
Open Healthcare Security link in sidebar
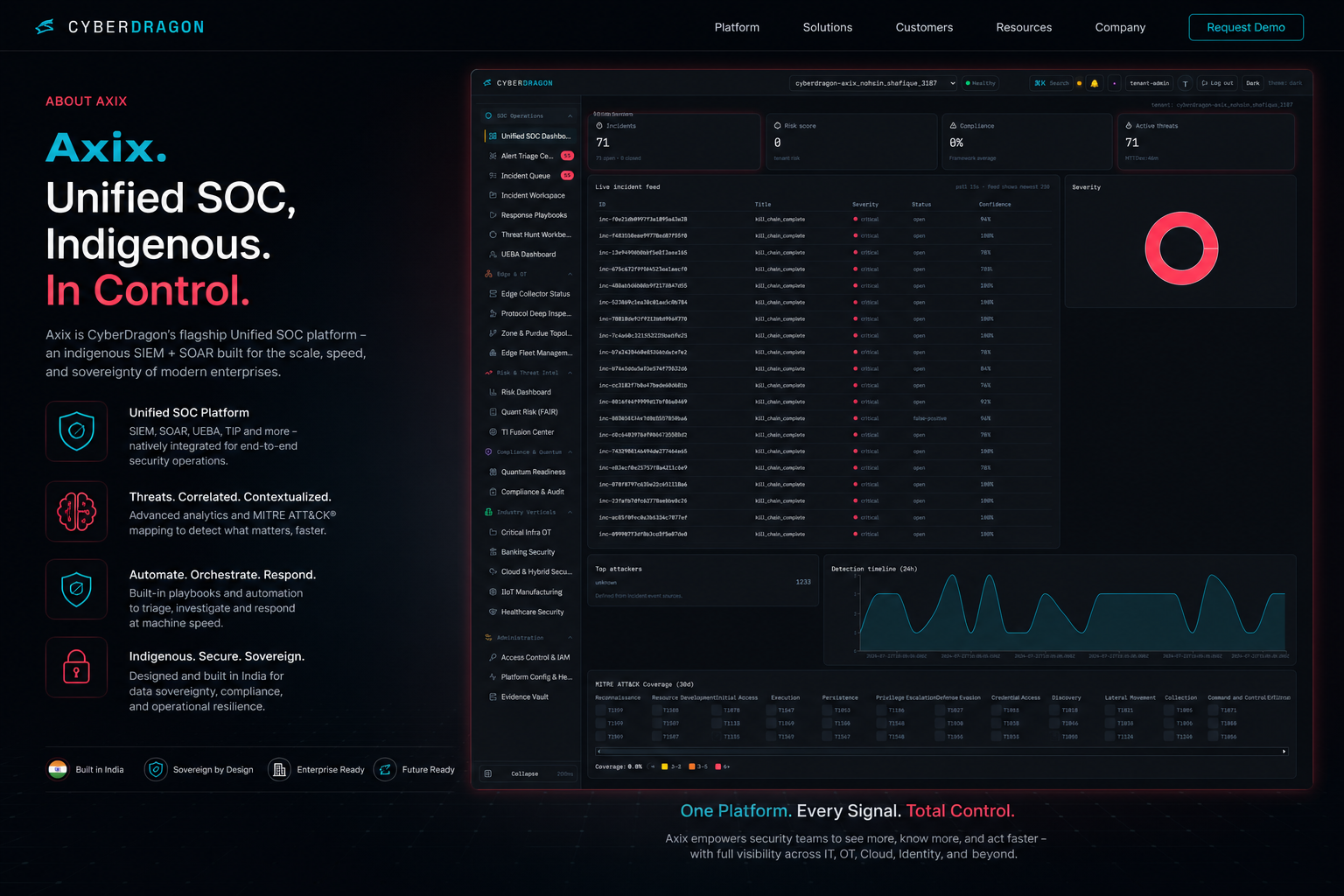click(x=531, y=612)
